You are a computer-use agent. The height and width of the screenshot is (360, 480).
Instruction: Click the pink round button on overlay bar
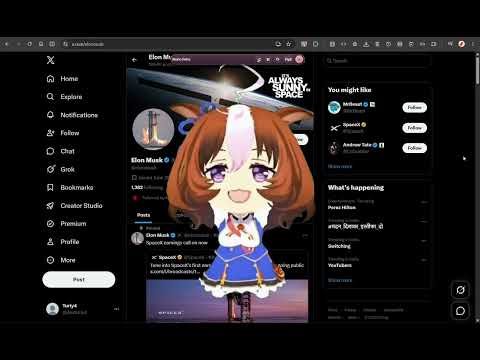pos(299,59)
